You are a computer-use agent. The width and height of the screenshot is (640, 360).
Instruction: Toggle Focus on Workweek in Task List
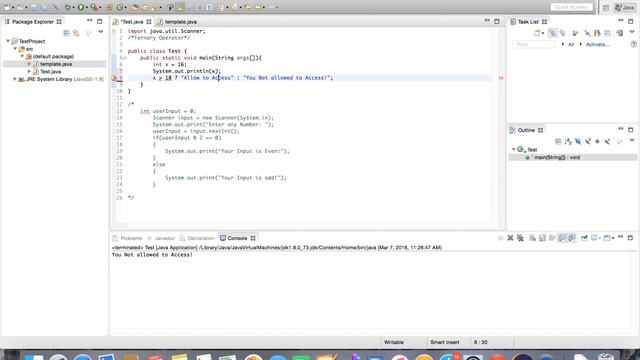click(x=575, y=33)
